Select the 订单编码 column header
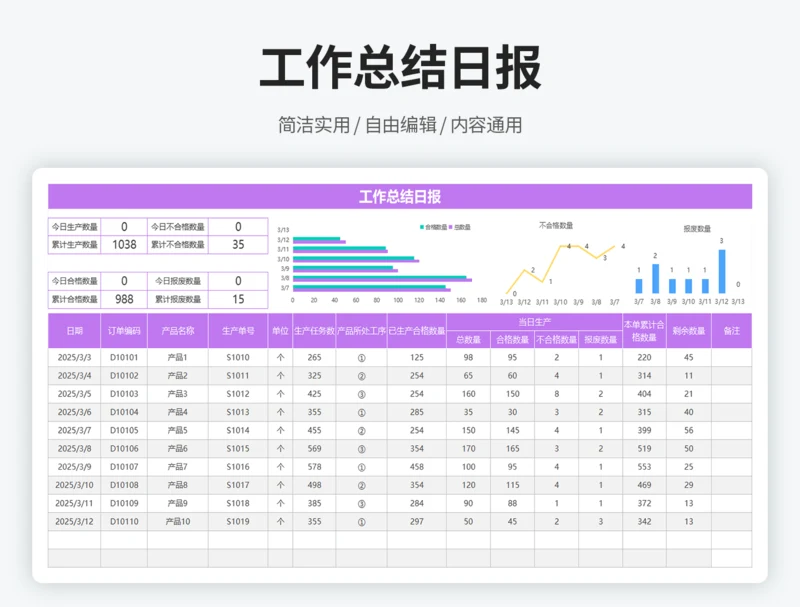 124,331
